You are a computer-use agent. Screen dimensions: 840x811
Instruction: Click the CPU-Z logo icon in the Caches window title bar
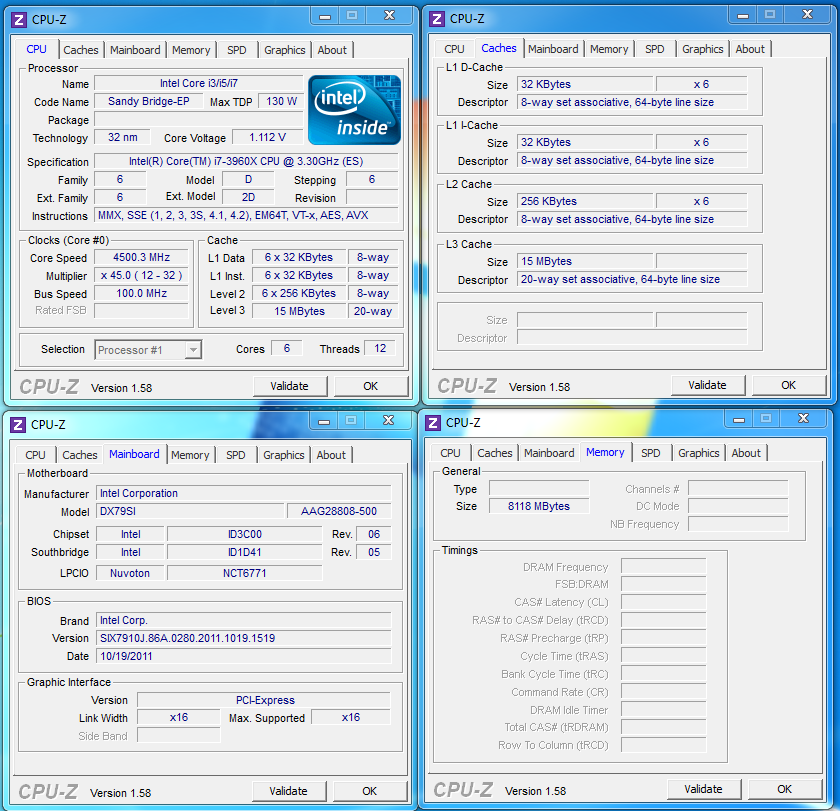pos(437,19)
